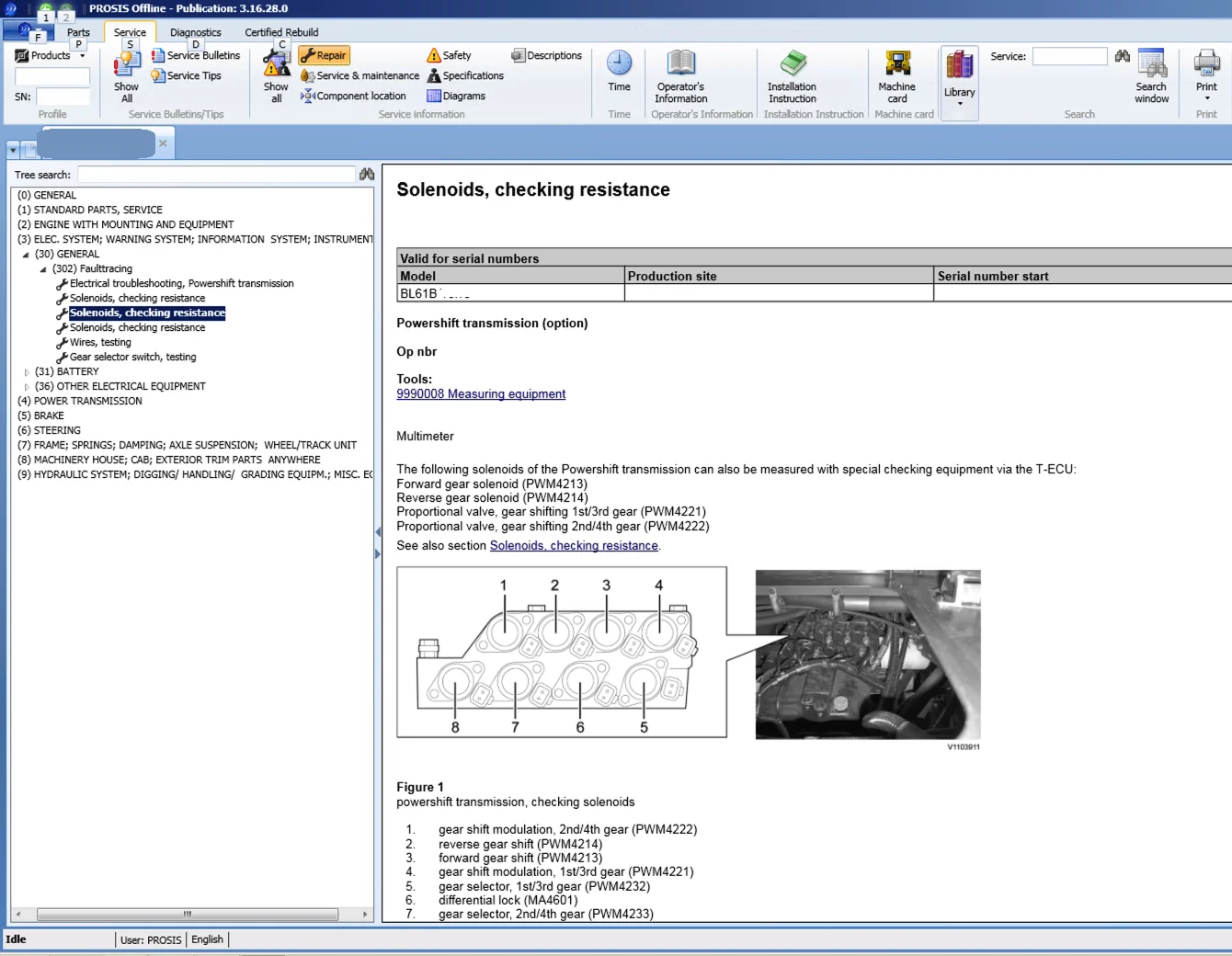This screenshot has width=1232, height=956.
Task: Follow the Solenoids, checking resistance link
Action: (x=574, y=546)
